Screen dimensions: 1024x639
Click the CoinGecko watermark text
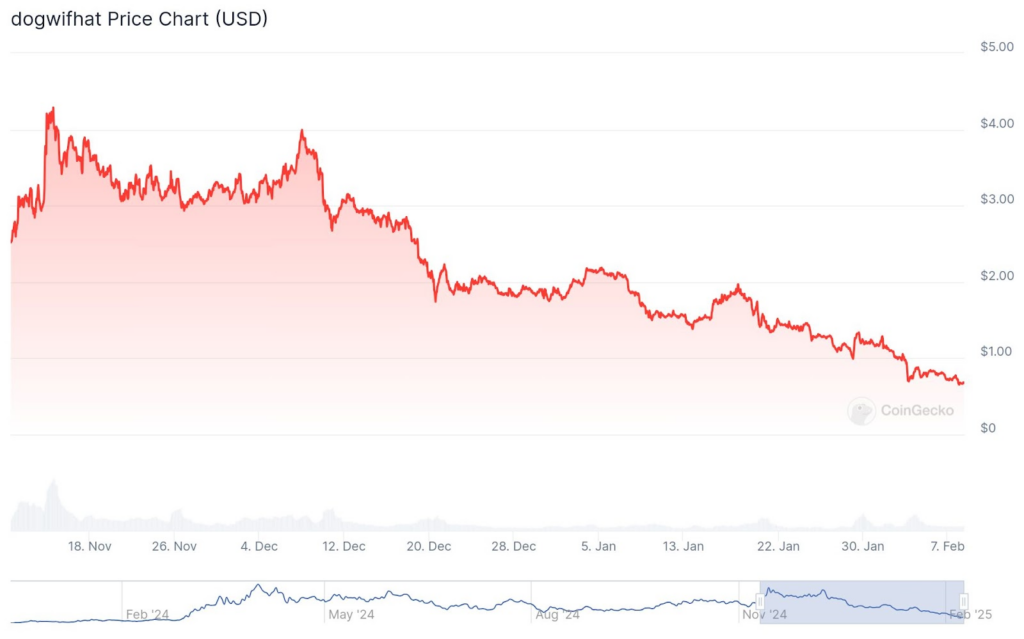917,410
